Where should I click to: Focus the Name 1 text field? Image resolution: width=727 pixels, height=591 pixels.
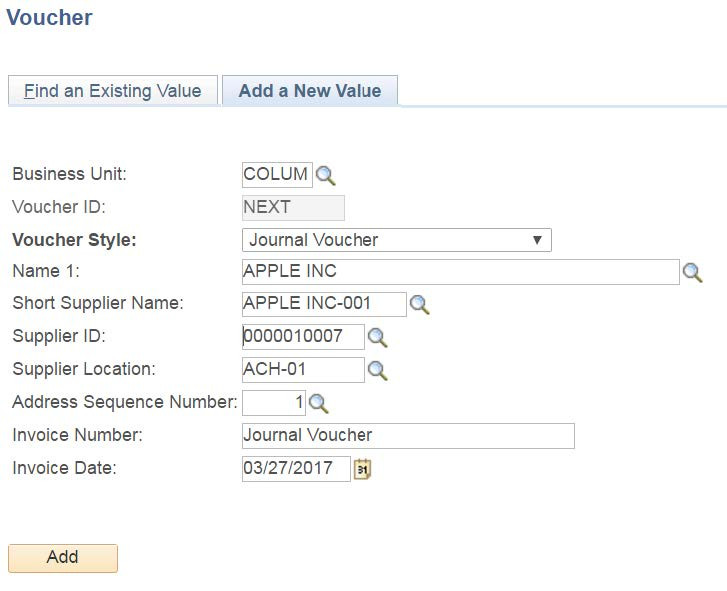point(460,272)
